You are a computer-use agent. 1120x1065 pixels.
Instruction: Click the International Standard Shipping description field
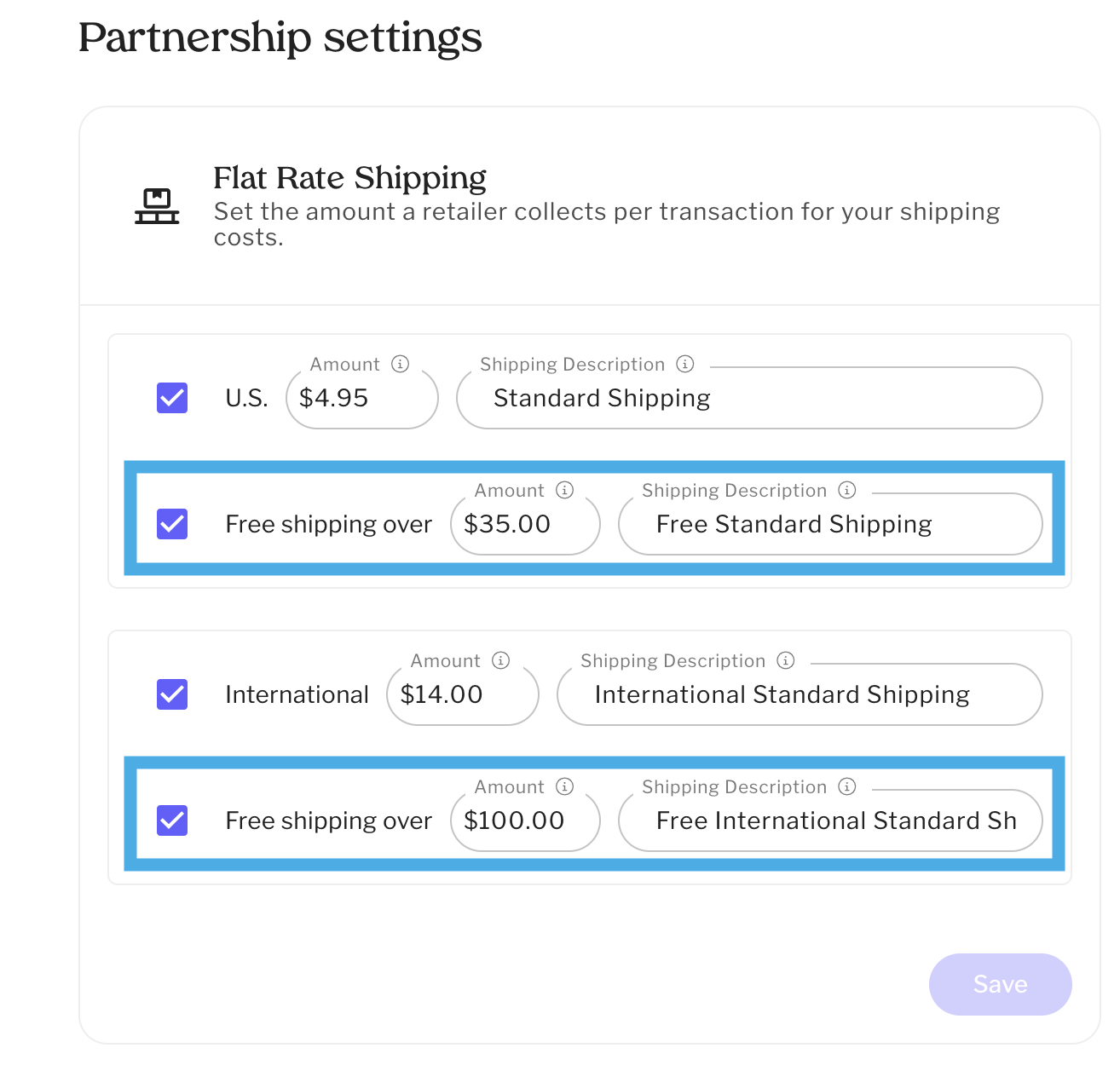coord(799,695)
